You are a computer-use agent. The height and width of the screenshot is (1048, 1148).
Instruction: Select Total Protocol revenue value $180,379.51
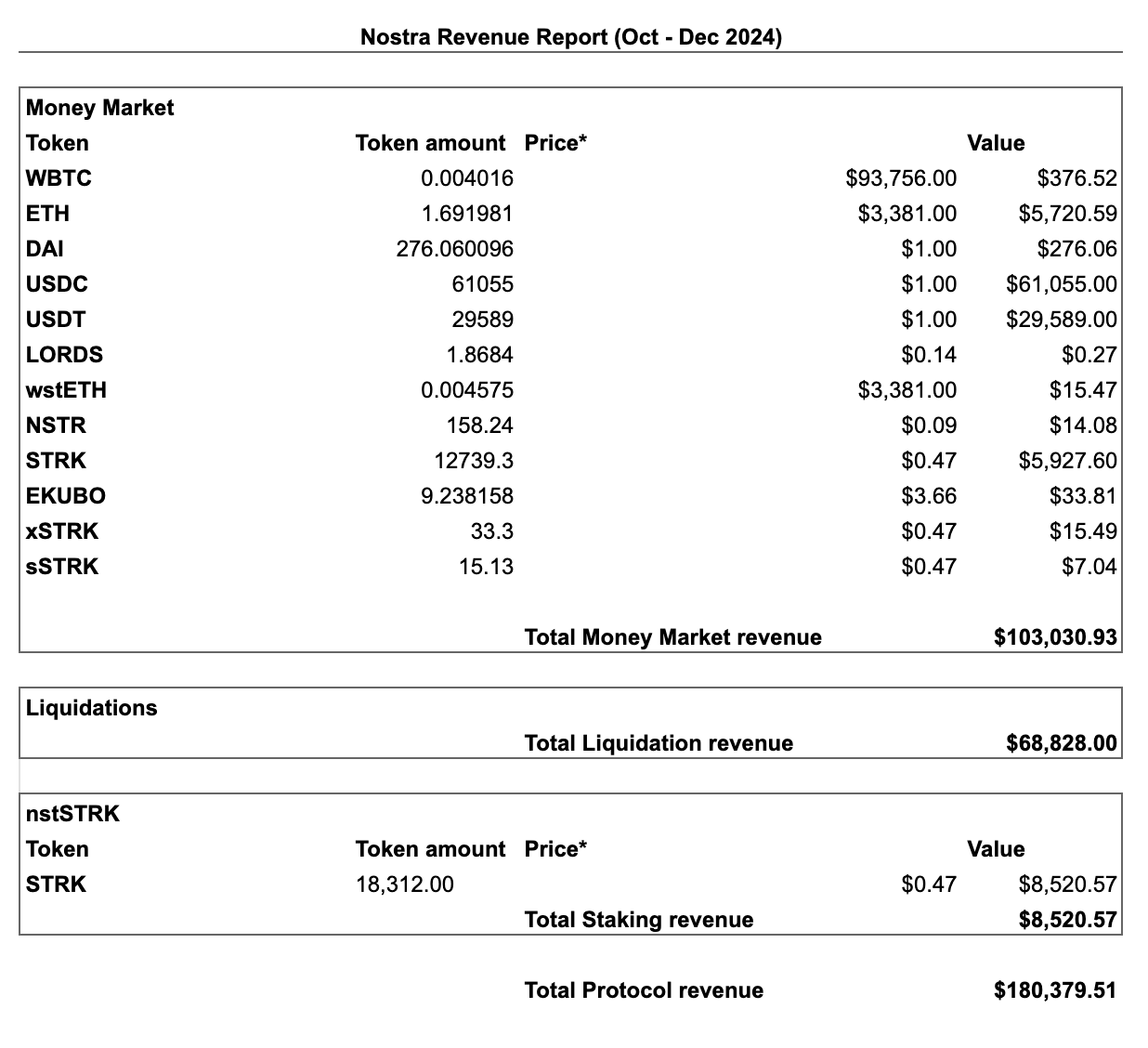[1054, 990]
